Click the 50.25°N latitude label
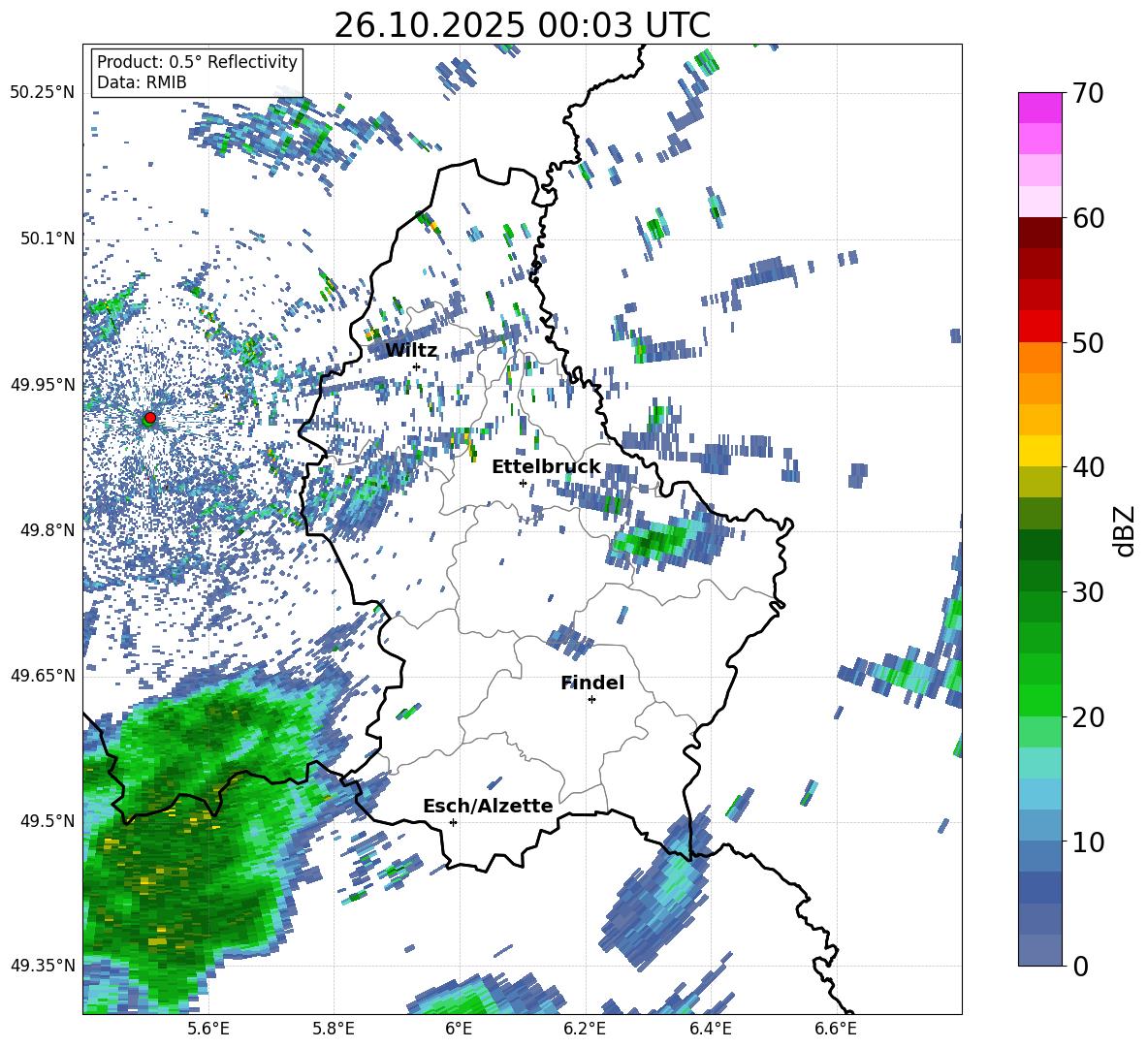Screen dimensions: 1148x1048 coord(42,93)
